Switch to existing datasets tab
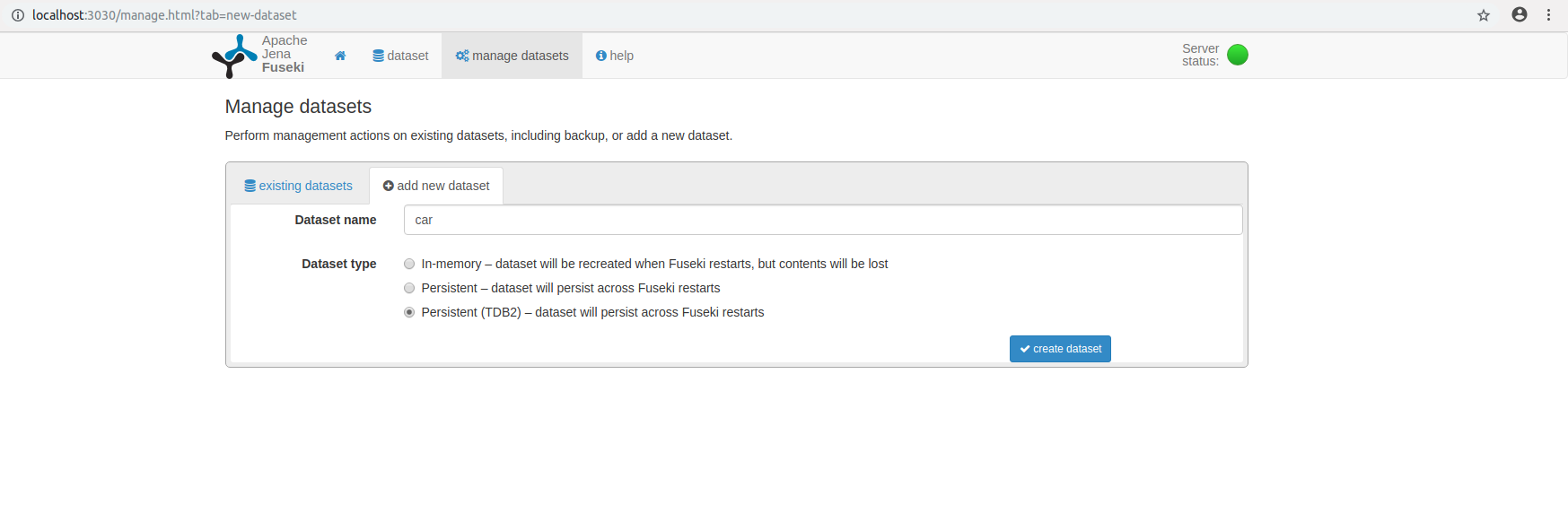Image resolution: width=1568 pixels, height=513 pixels. point(299,186)
